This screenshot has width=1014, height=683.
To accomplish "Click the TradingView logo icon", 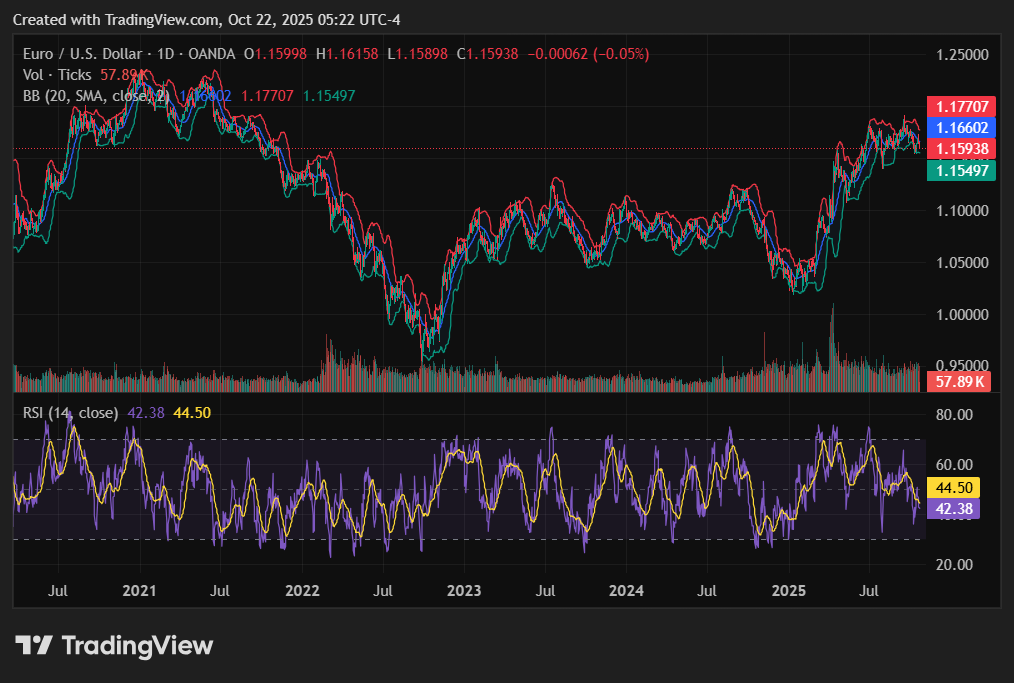I will click(x=33, y=646).
